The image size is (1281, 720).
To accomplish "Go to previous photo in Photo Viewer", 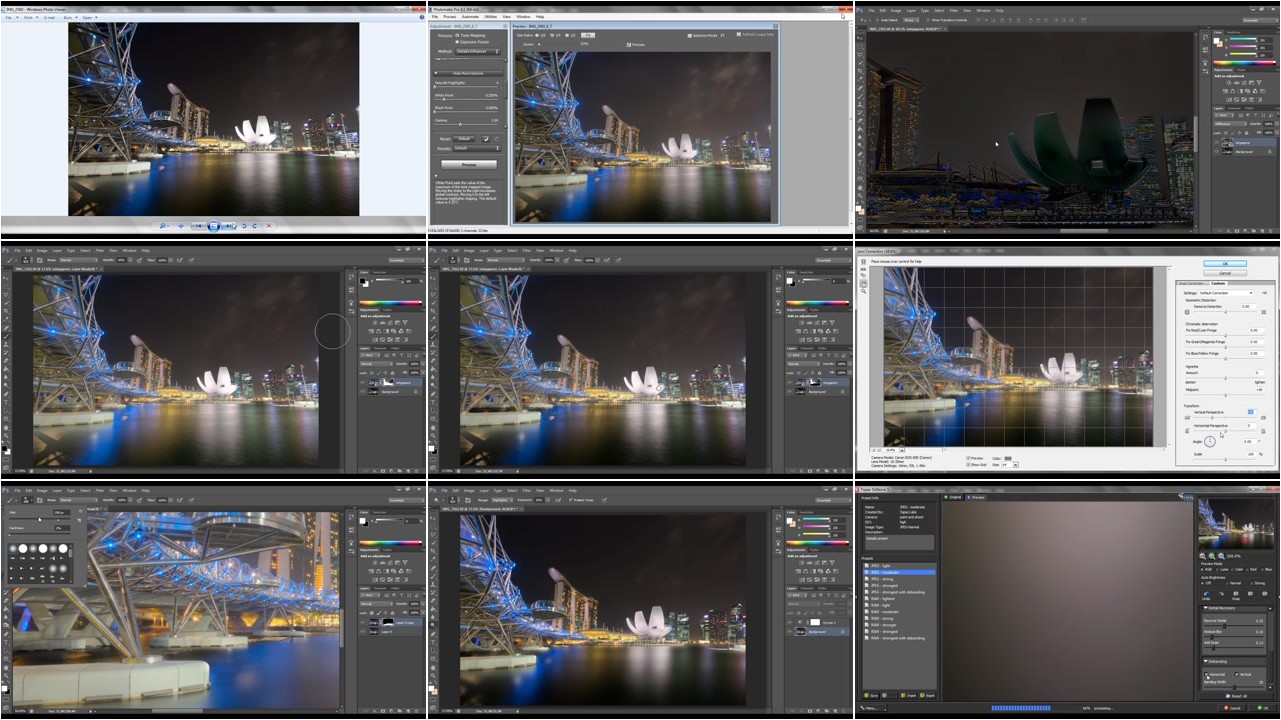I will tap(199, 225).
